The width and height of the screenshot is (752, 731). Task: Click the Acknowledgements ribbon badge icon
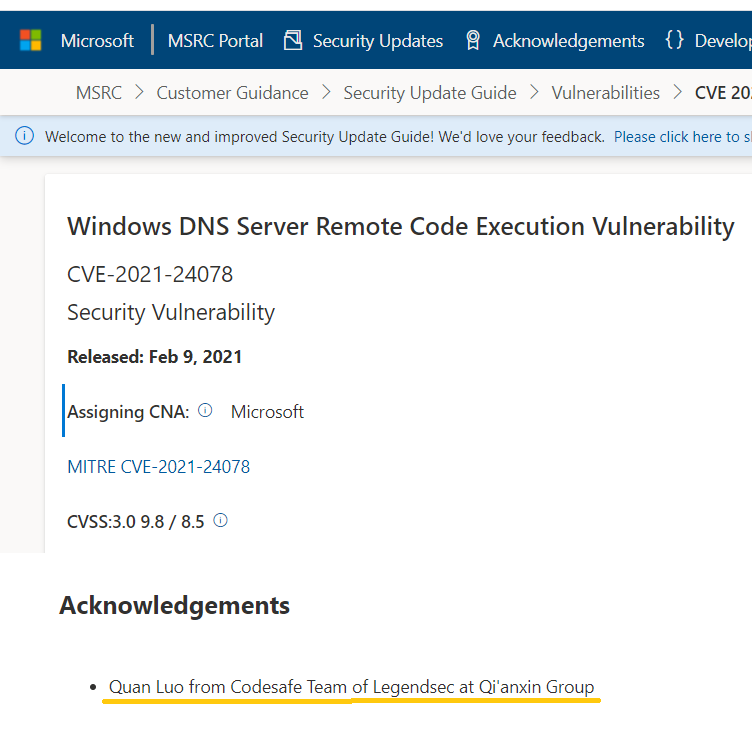pyautogui.click(x=473, y=40)
